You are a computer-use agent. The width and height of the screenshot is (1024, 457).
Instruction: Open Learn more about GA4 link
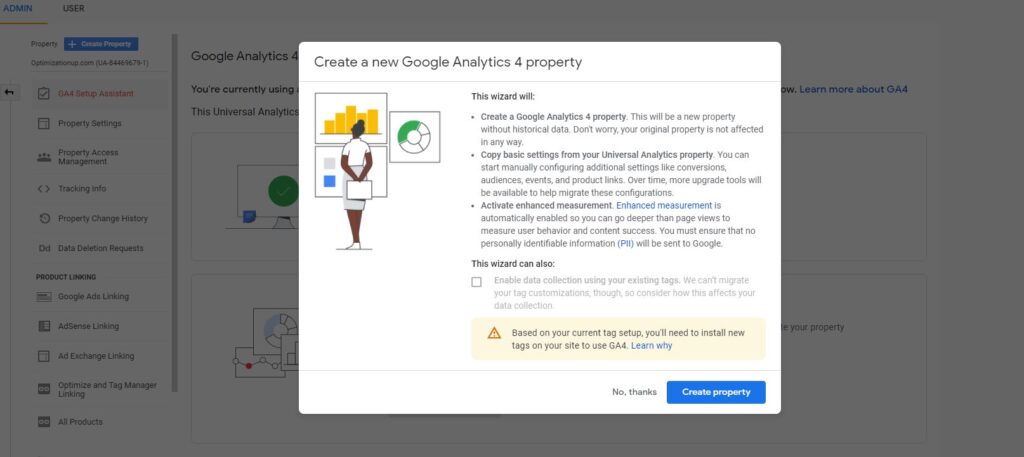point(854,89)
